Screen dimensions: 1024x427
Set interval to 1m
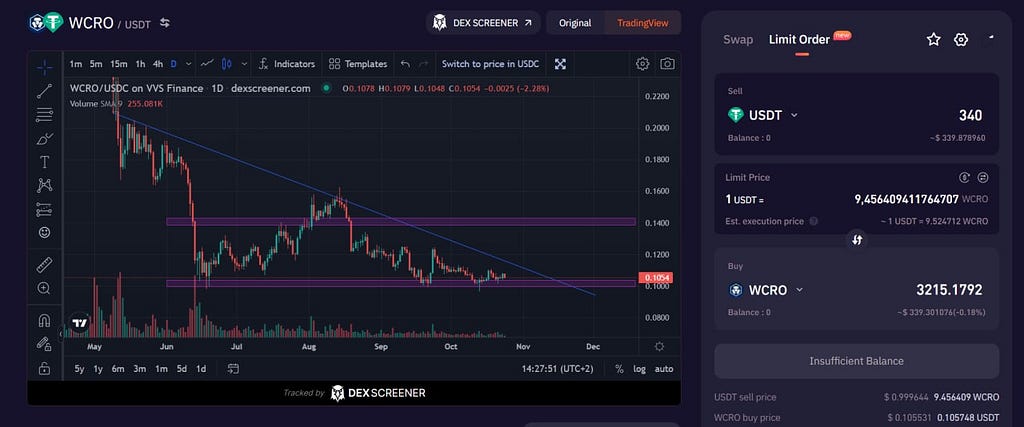coord(76,64)
